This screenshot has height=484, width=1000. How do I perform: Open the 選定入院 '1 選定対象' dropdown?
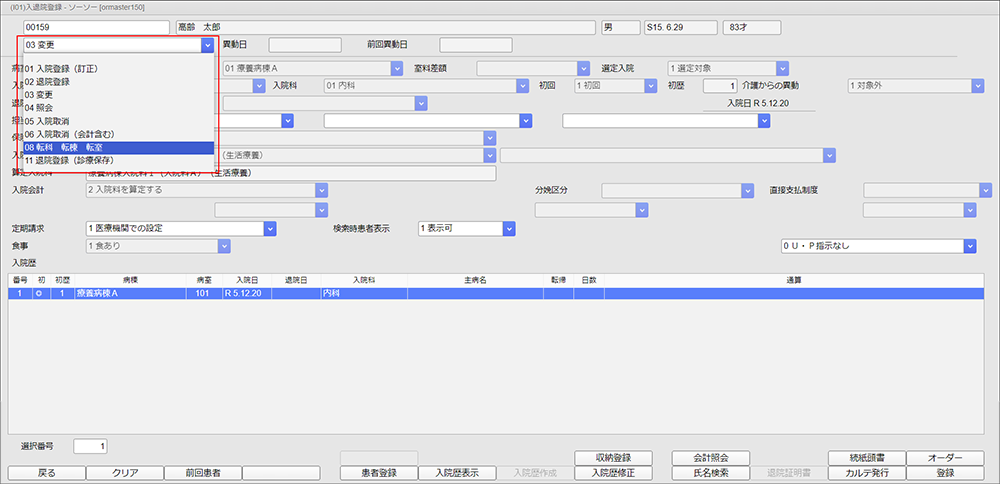coord(782,69)
